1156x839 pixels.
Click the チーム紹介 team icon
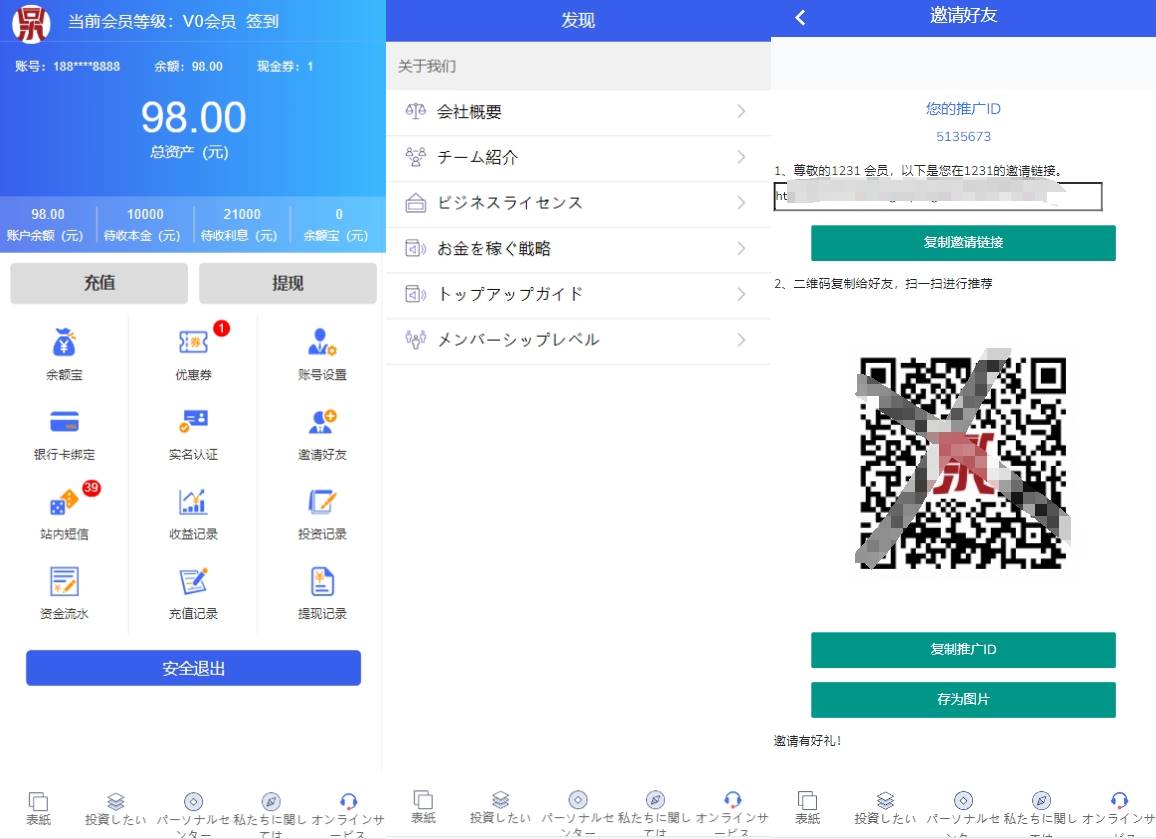pyautogui.click(x=416, y=157)
